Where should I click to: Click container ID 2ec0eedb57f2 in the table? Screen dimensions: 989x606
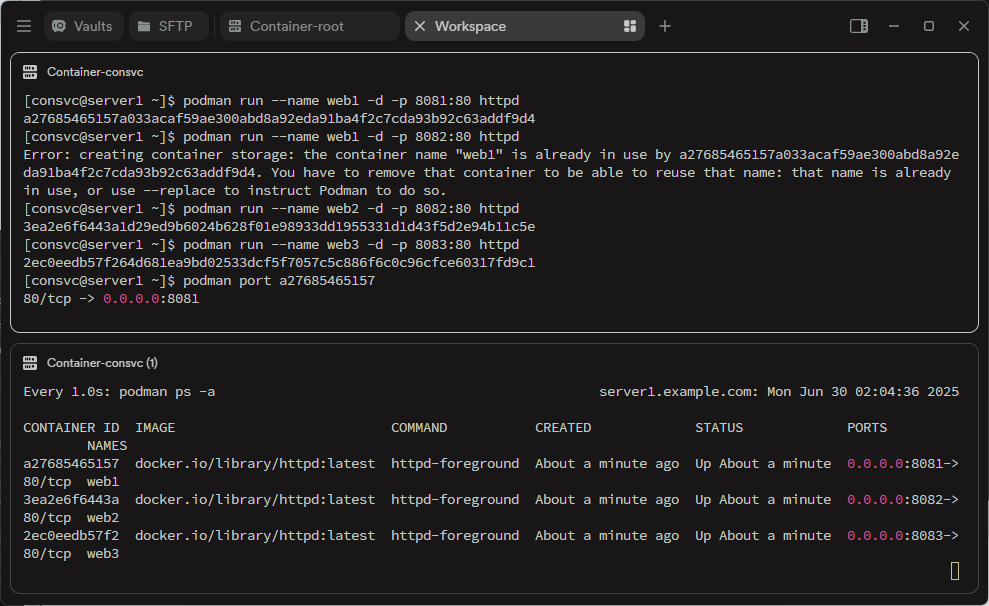point(71,535)
